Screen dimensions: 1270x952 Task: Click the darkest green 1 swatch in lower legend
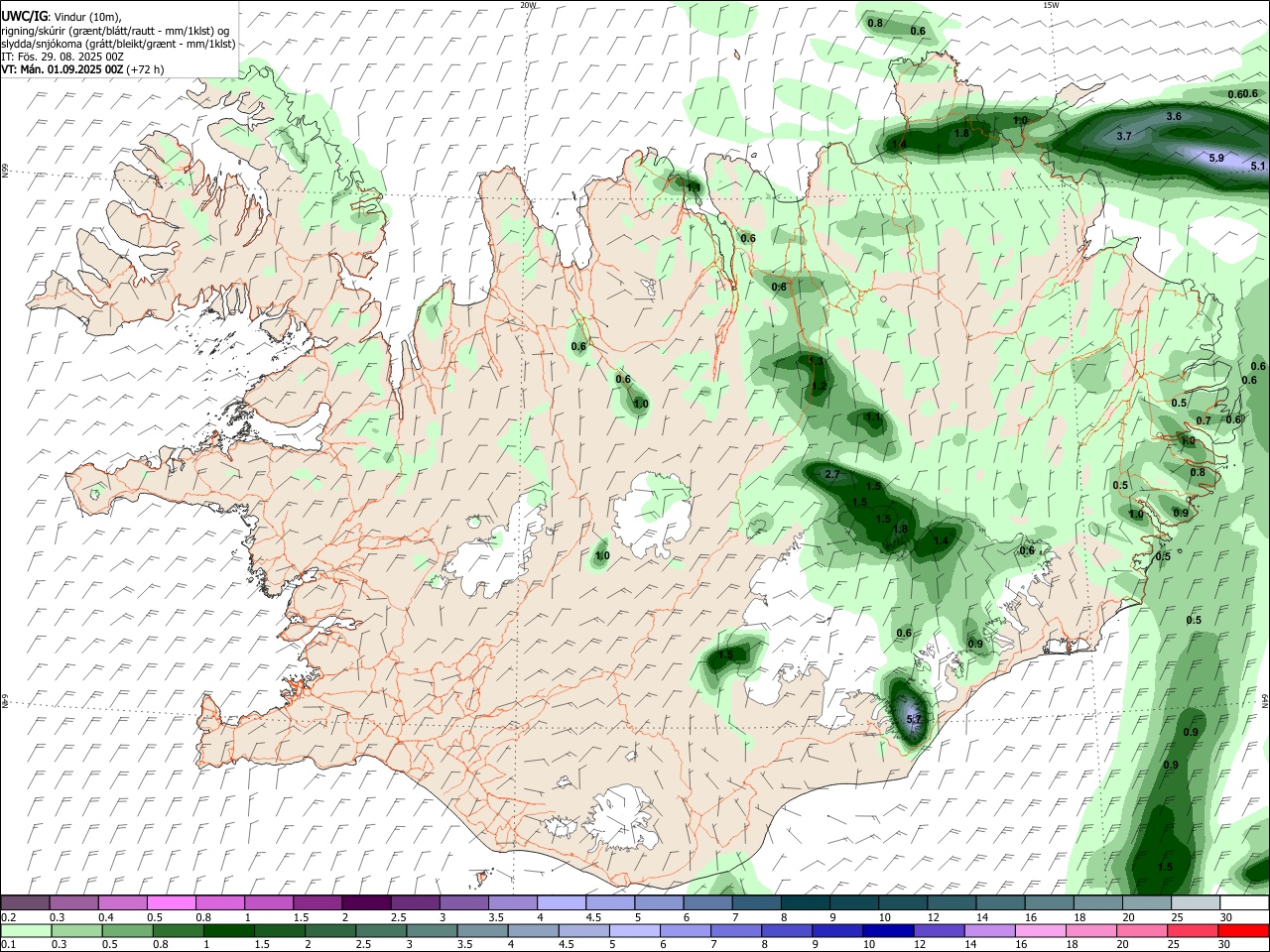click(229, 930)
